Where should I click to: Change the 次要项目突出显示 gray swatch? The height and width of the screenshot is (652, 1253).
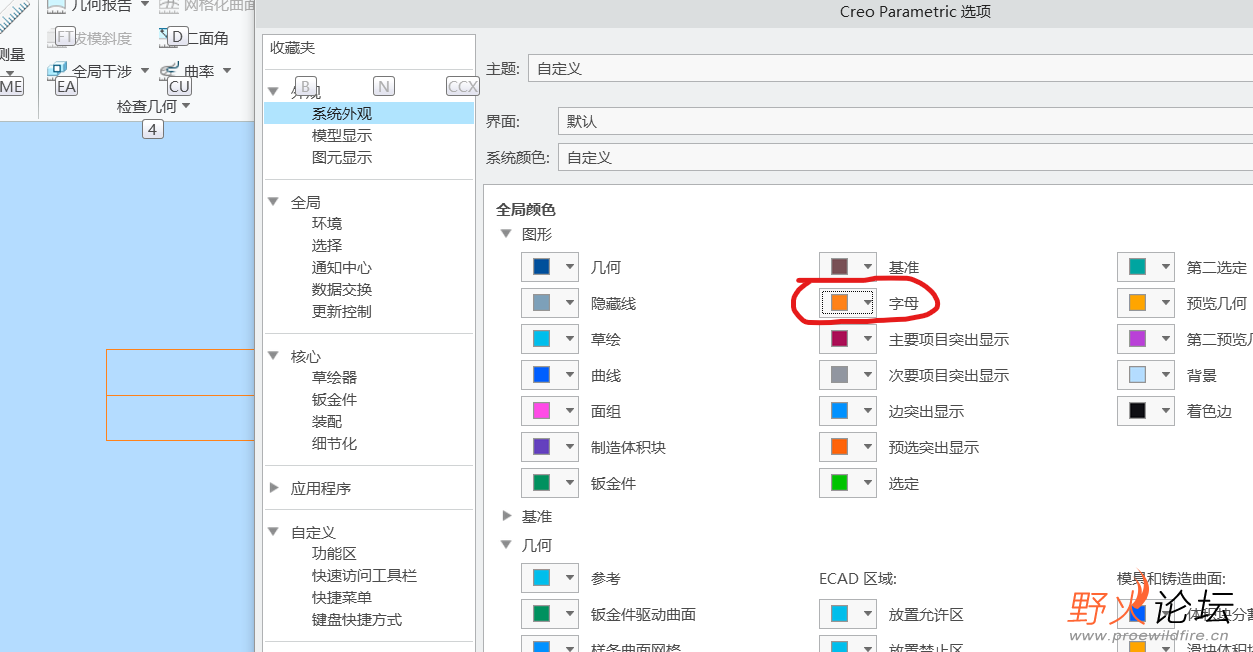[847, 375]
